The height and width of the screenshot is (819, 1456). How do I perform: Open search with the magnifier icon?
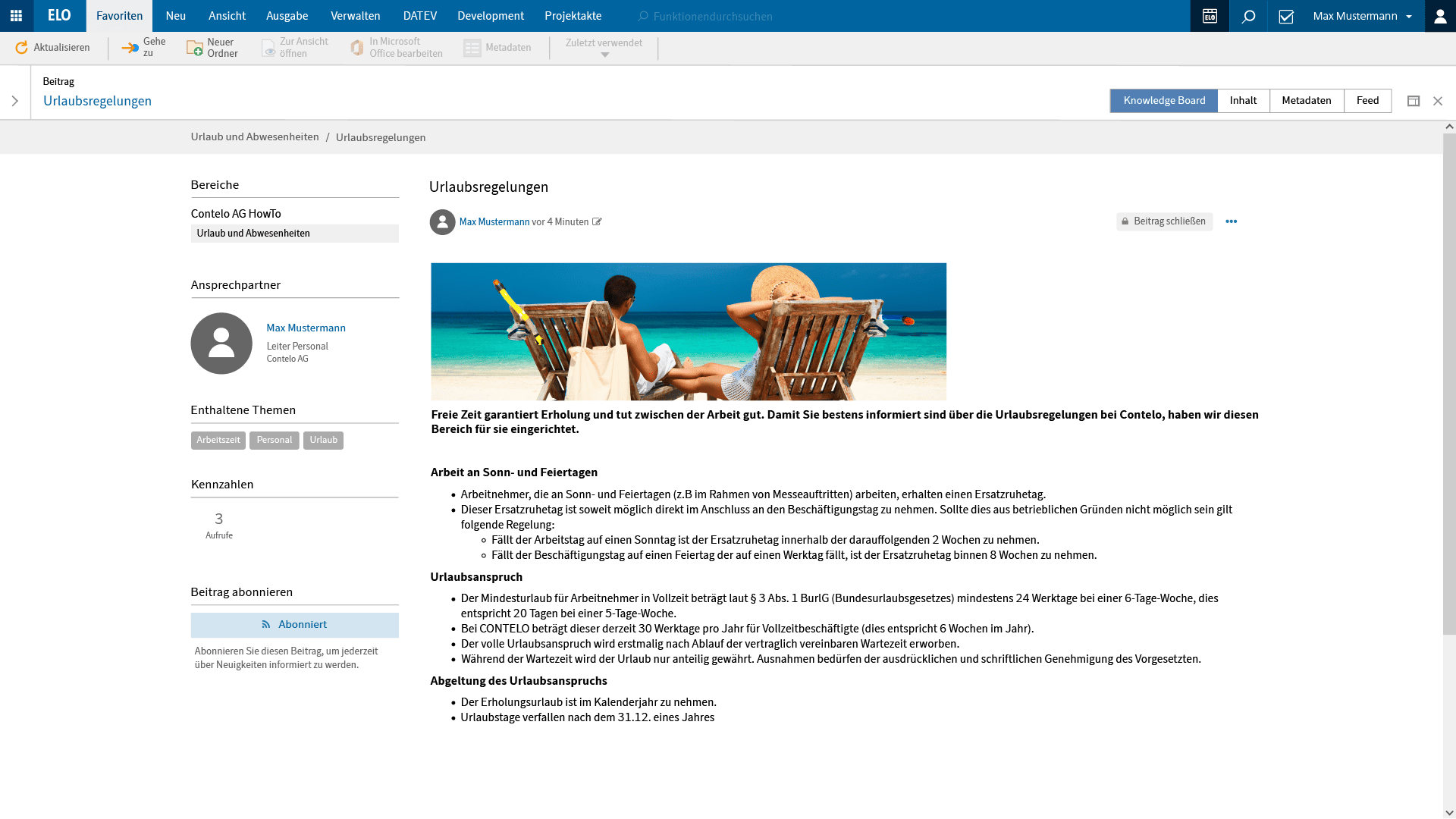(1248, 16)
